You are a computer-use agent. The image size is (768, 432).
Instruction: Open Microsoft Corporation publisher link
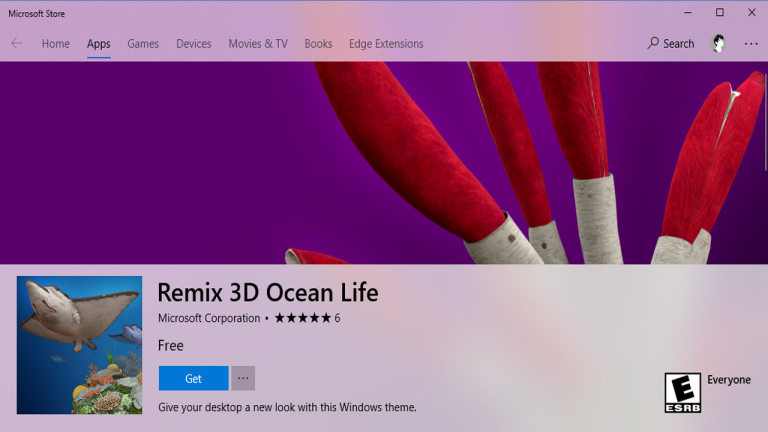click(x=209, y=318)
